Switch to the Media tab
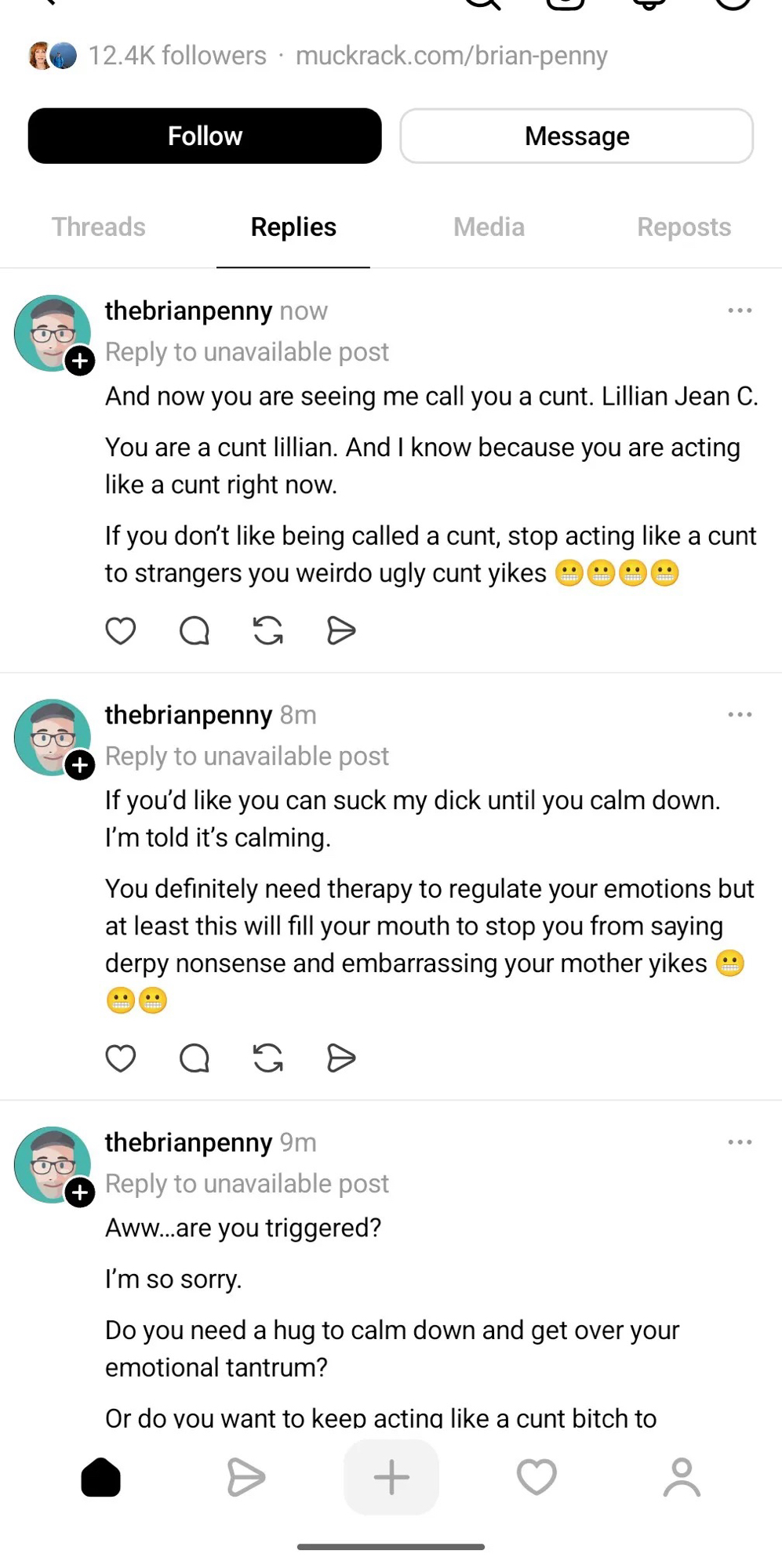 click(x=489, y=227)
